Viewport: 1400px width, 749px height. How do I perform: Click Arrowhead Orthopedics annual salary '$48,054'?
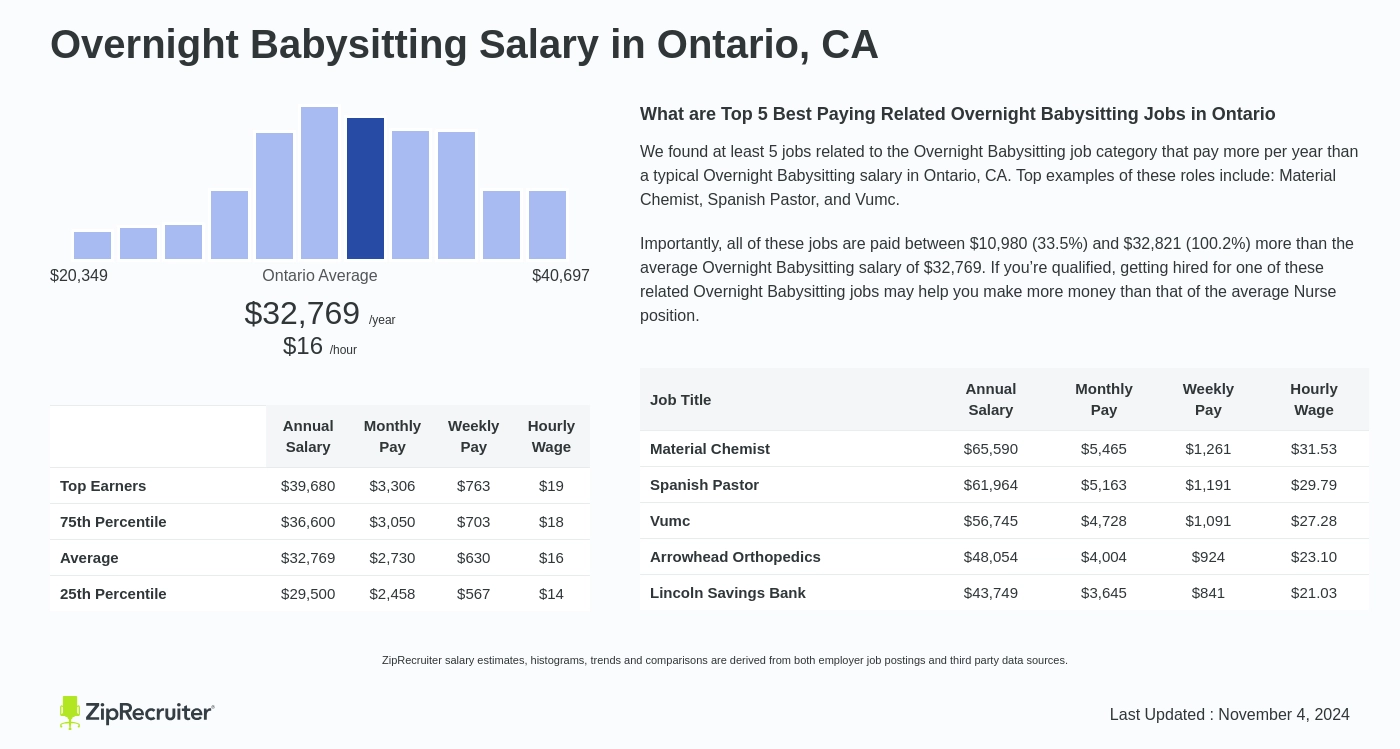tap(991, 556)
